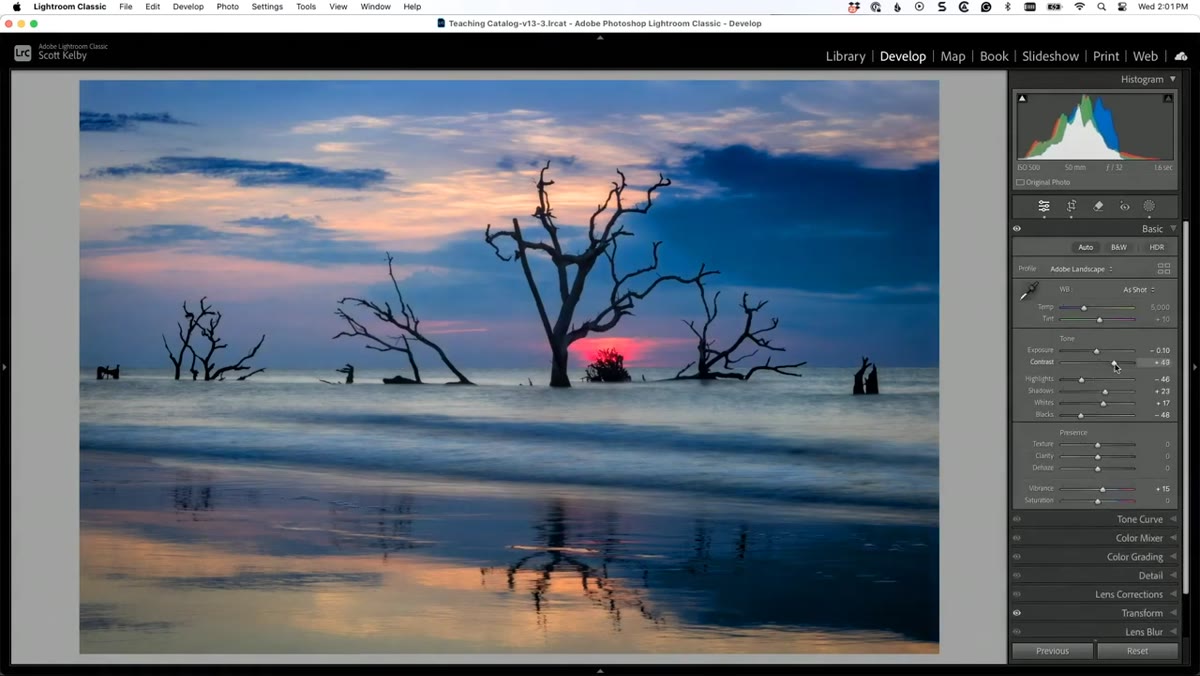This screenshot has height=676, width=1200.
Task: Collapse the Basic panel
Action: [x=1173, y=229]
